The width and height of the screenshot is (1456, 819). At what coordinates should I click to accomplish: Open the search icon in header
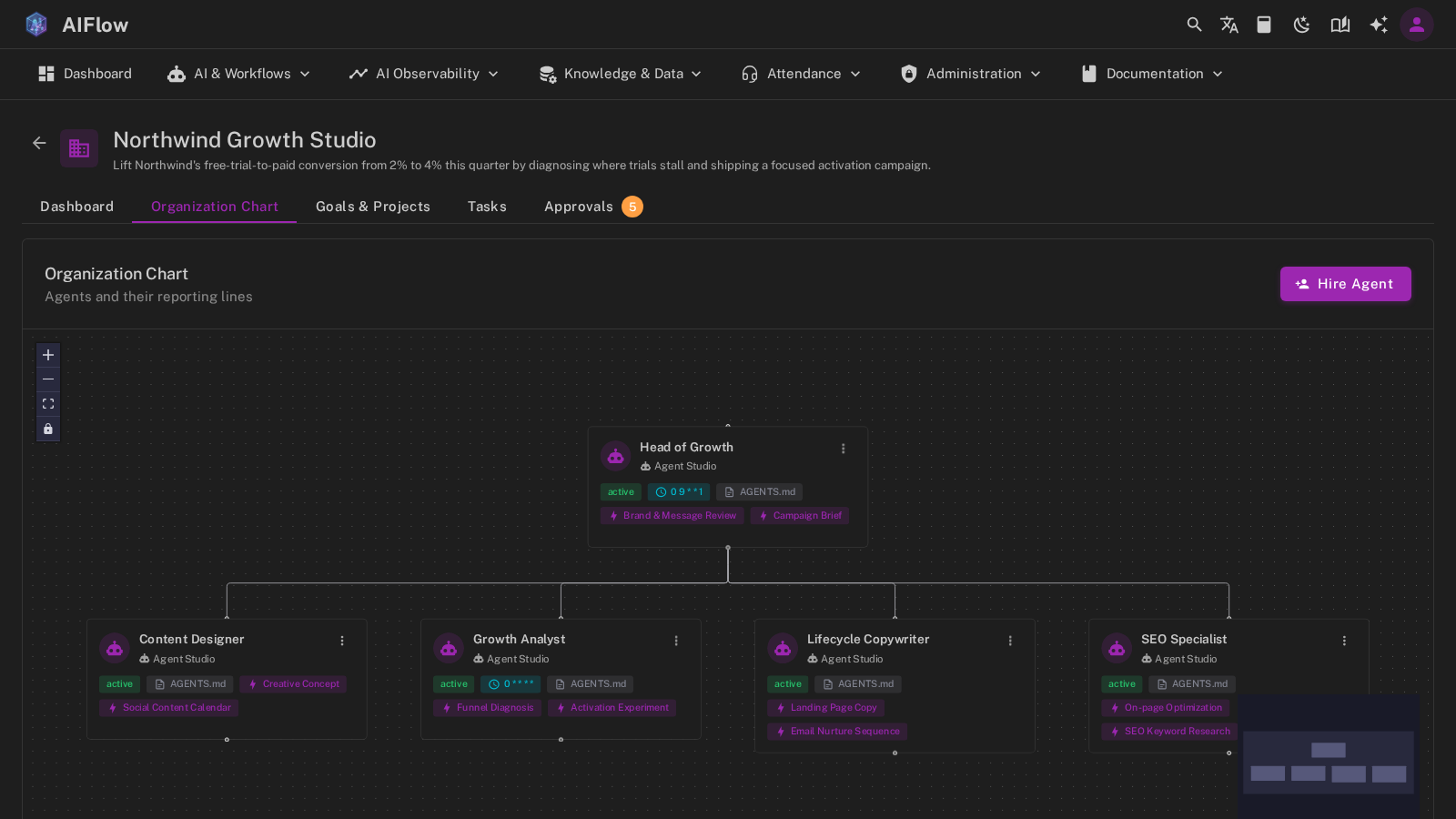click(x=1194, y=25)
